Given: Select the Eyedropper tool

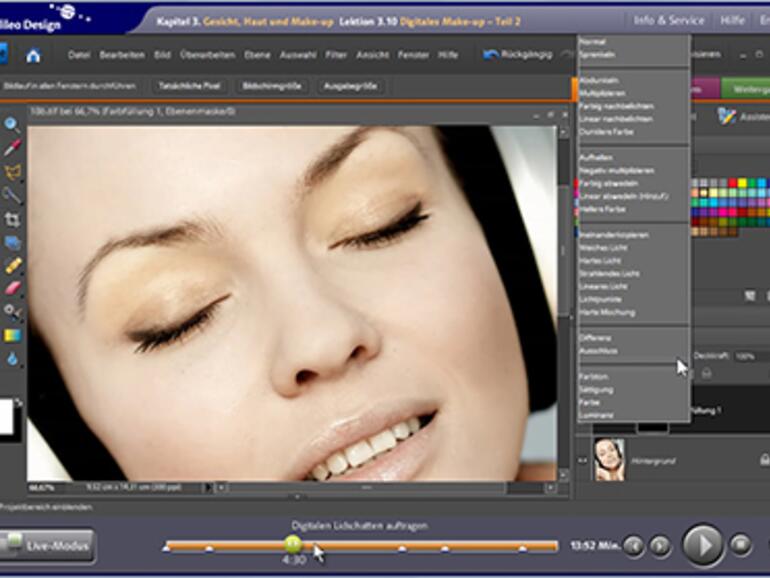Looking at the screenshot, I should [x=12, y=148].
